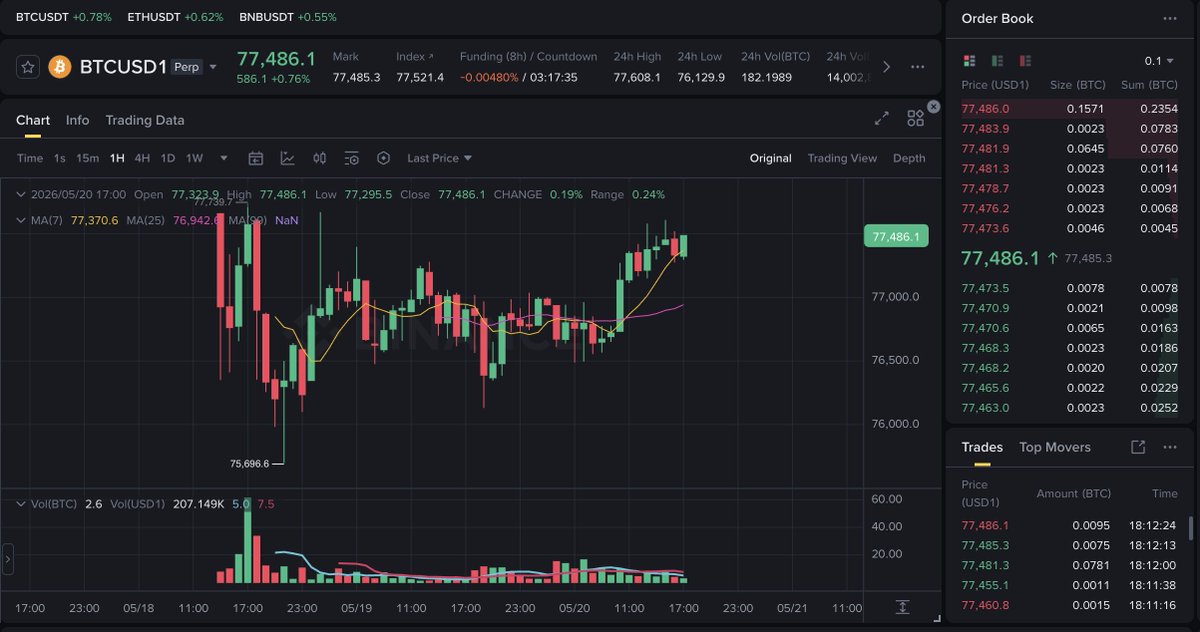Click ask price 77,473.6 in order book
This screenshot has width=1200, height=632.
point(985,228)
